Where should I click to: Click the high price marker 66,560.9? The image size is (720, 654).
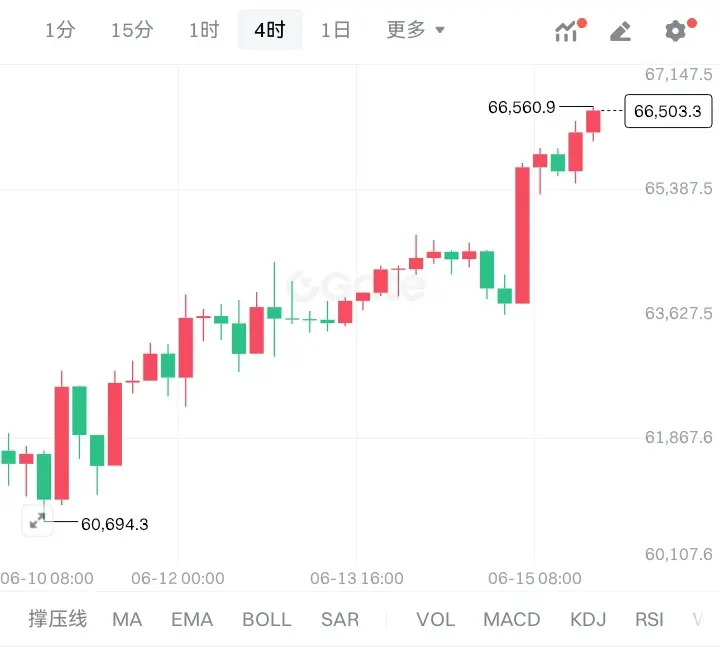522,107
